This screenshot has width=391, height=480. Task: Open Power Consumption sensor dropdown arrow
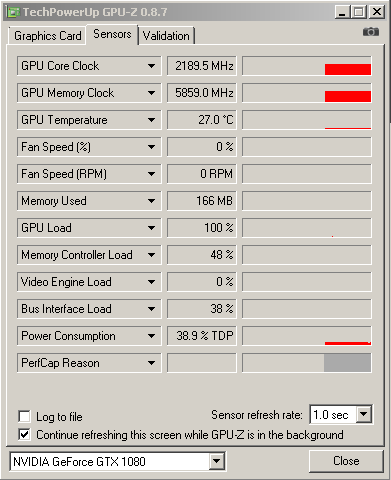tap(151, 336)
